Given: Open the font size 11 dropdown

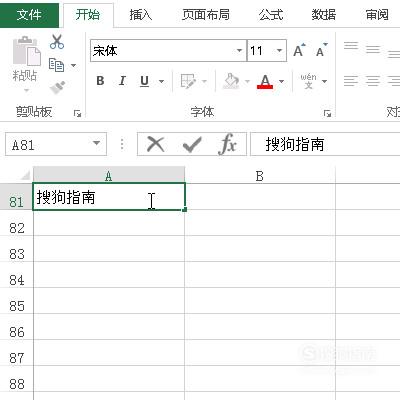Looking at the screenshot, I should pos(279,51).
